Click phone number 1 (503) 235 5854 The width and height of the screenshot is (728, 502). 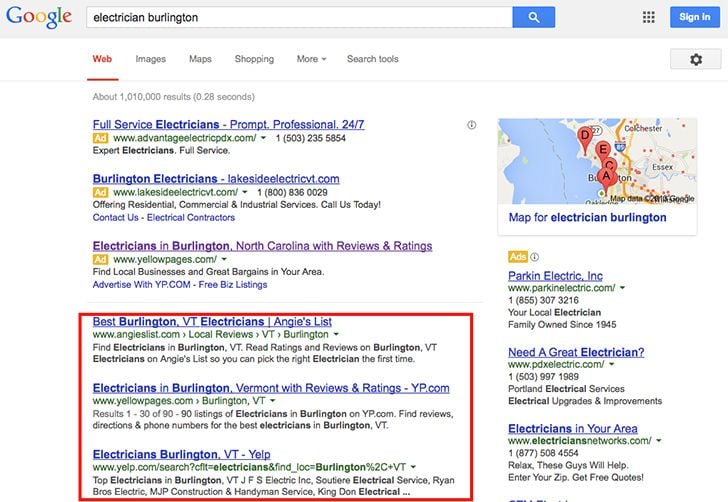pos(311,138)
